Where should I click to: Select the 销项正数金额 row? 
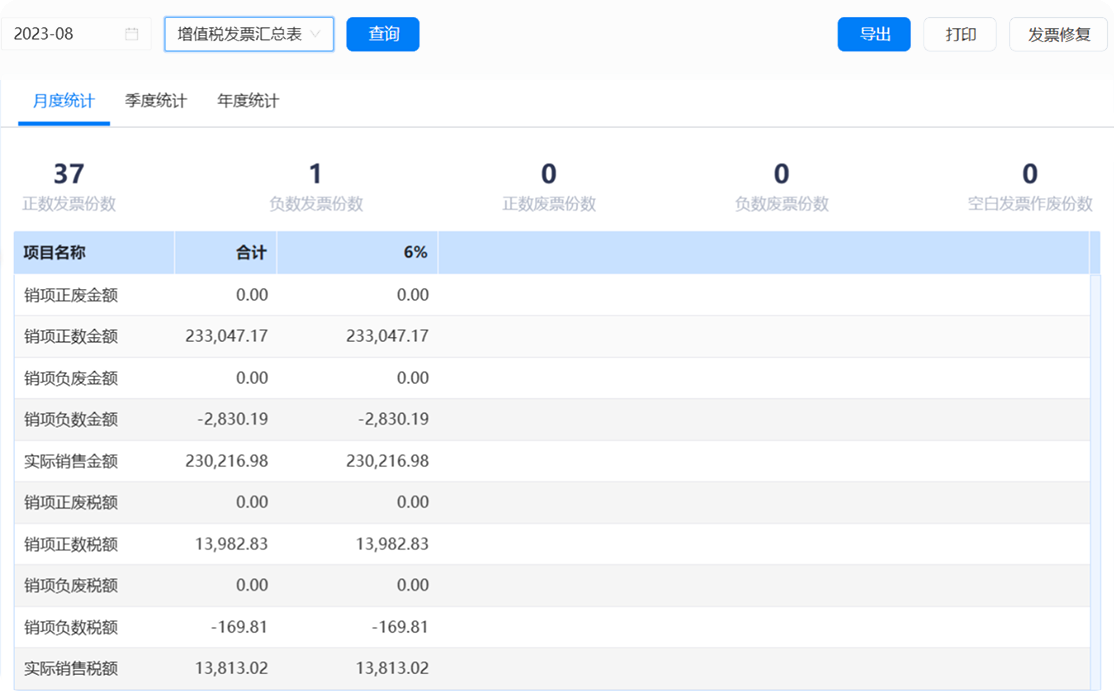[x=71, y=337]
